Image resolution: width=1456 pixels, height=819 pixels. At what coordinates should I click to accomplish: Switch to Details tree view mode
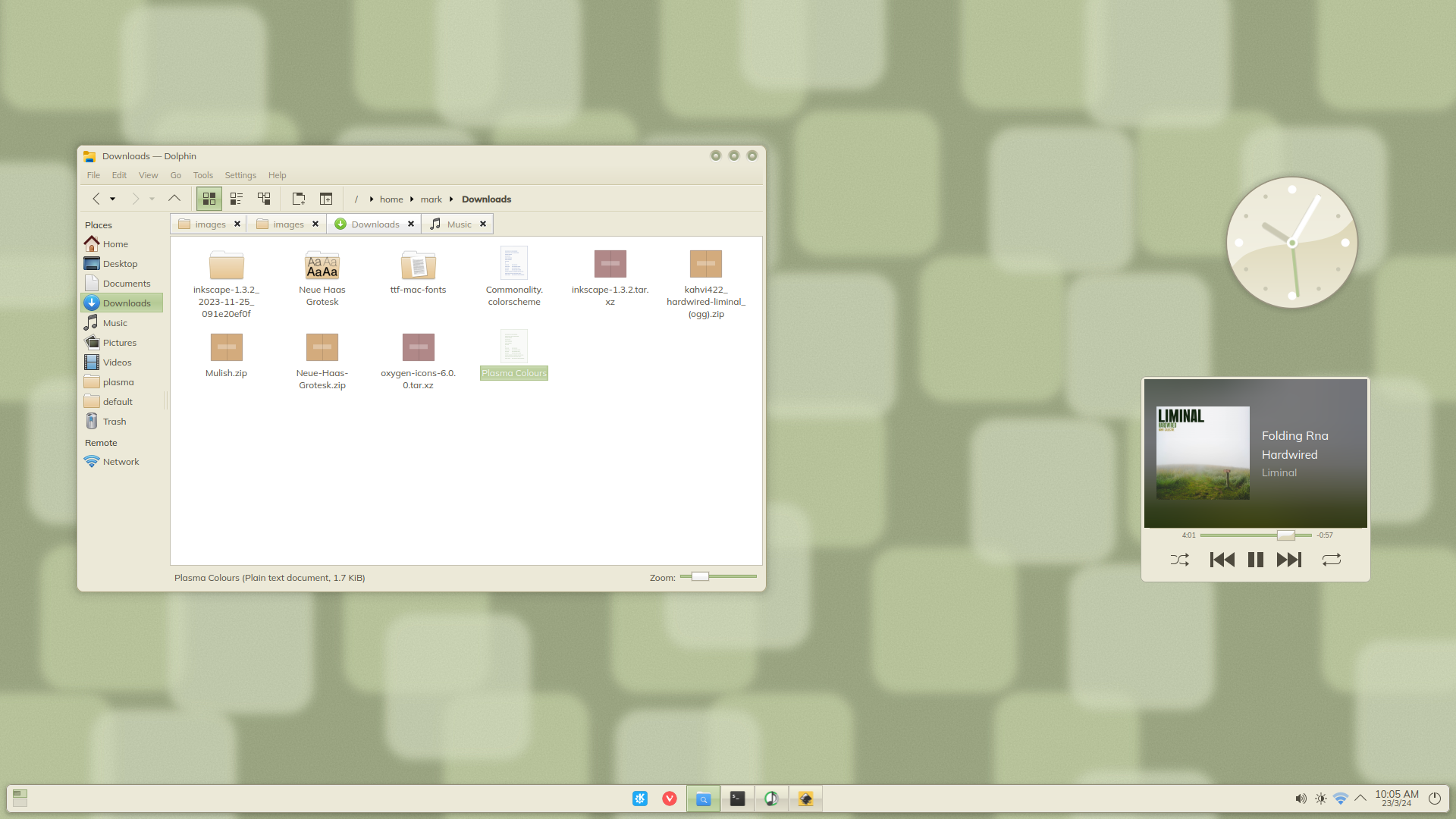264,199
